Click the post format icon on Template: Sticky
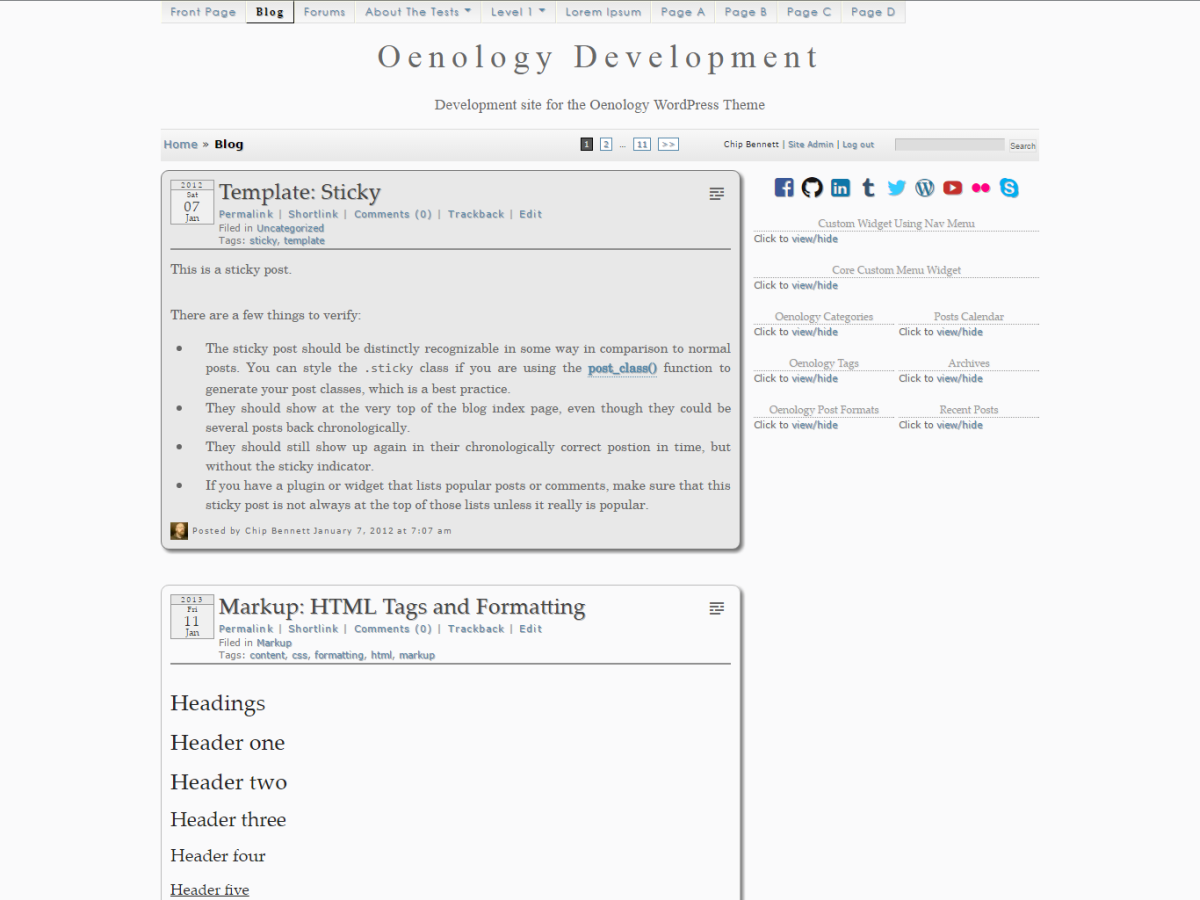 click(x=716, y=193)
